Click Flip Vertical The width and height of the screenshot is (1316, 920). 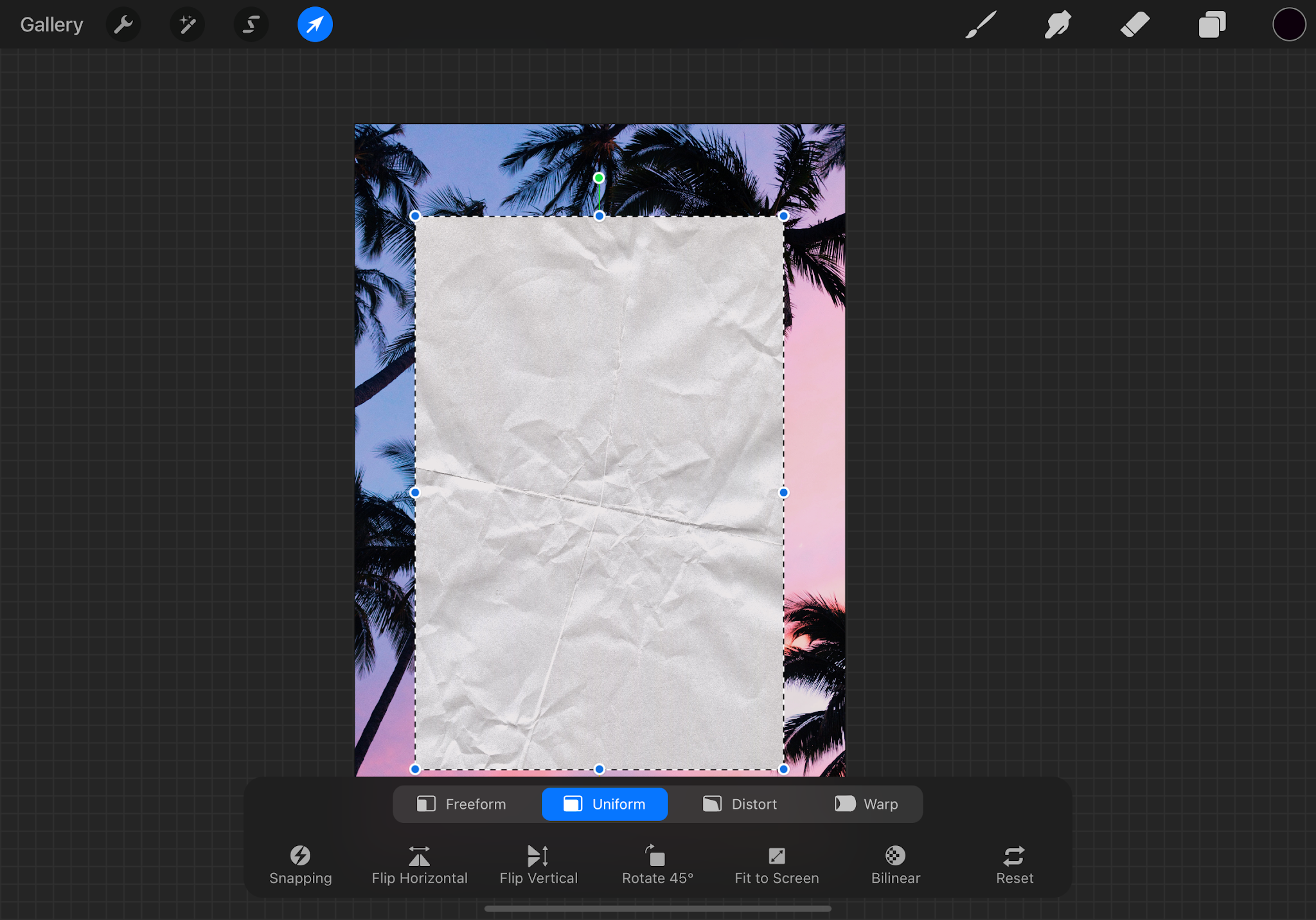point(538,865)
